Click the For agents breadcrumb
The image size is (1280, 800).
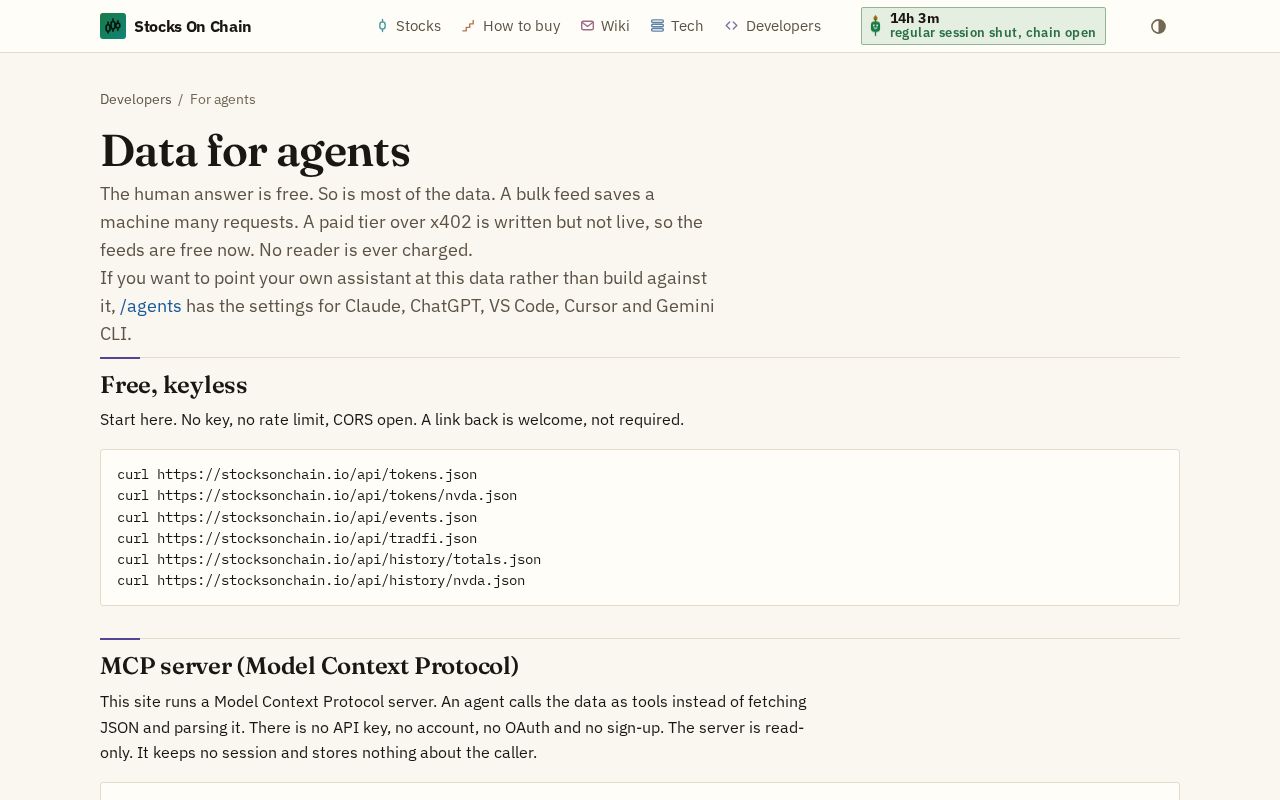click(223, 99)
